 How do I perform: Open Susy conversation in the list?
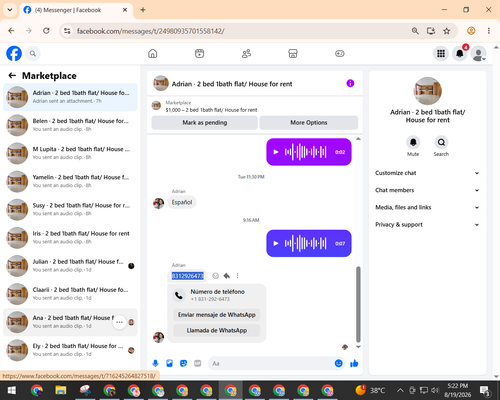tap(70, 209)
